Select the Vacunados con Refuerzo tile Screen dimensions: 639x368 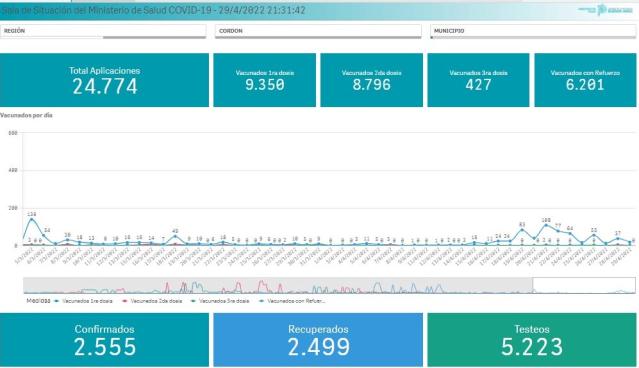(x=585, y=80)
